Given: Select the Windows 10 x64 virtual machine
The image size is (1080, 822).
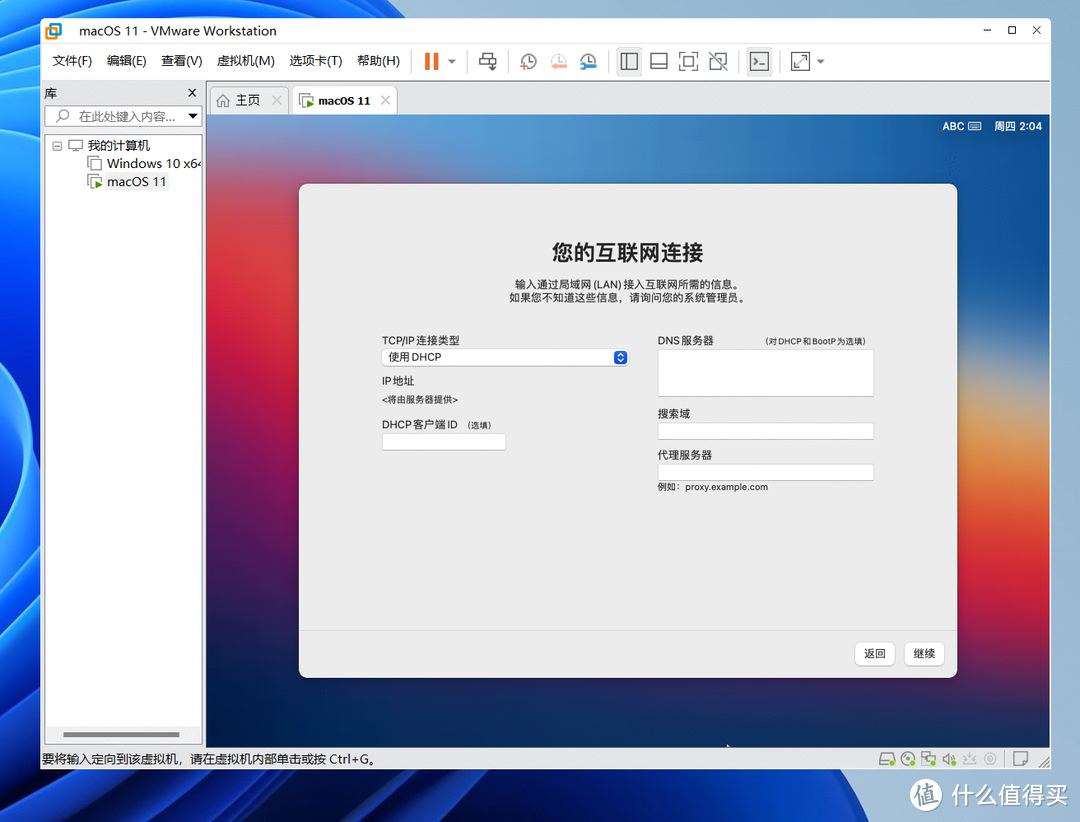Looking at the screenshot, I should (154, 163).
